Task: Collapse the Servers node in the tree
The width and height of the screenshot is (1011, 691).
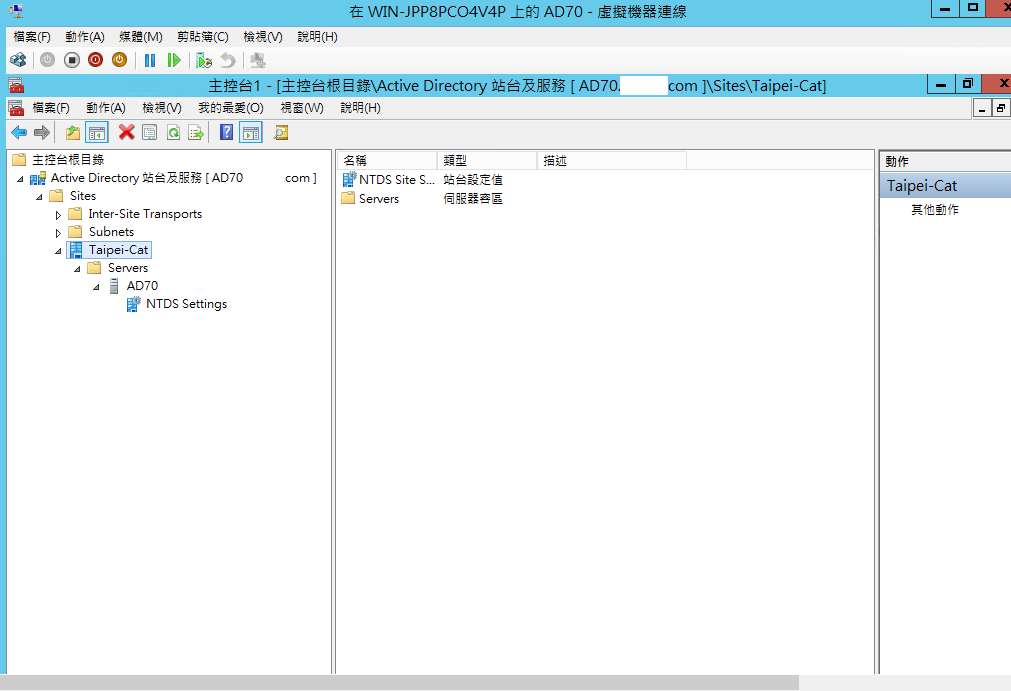Action: click(x=77, y=269)
